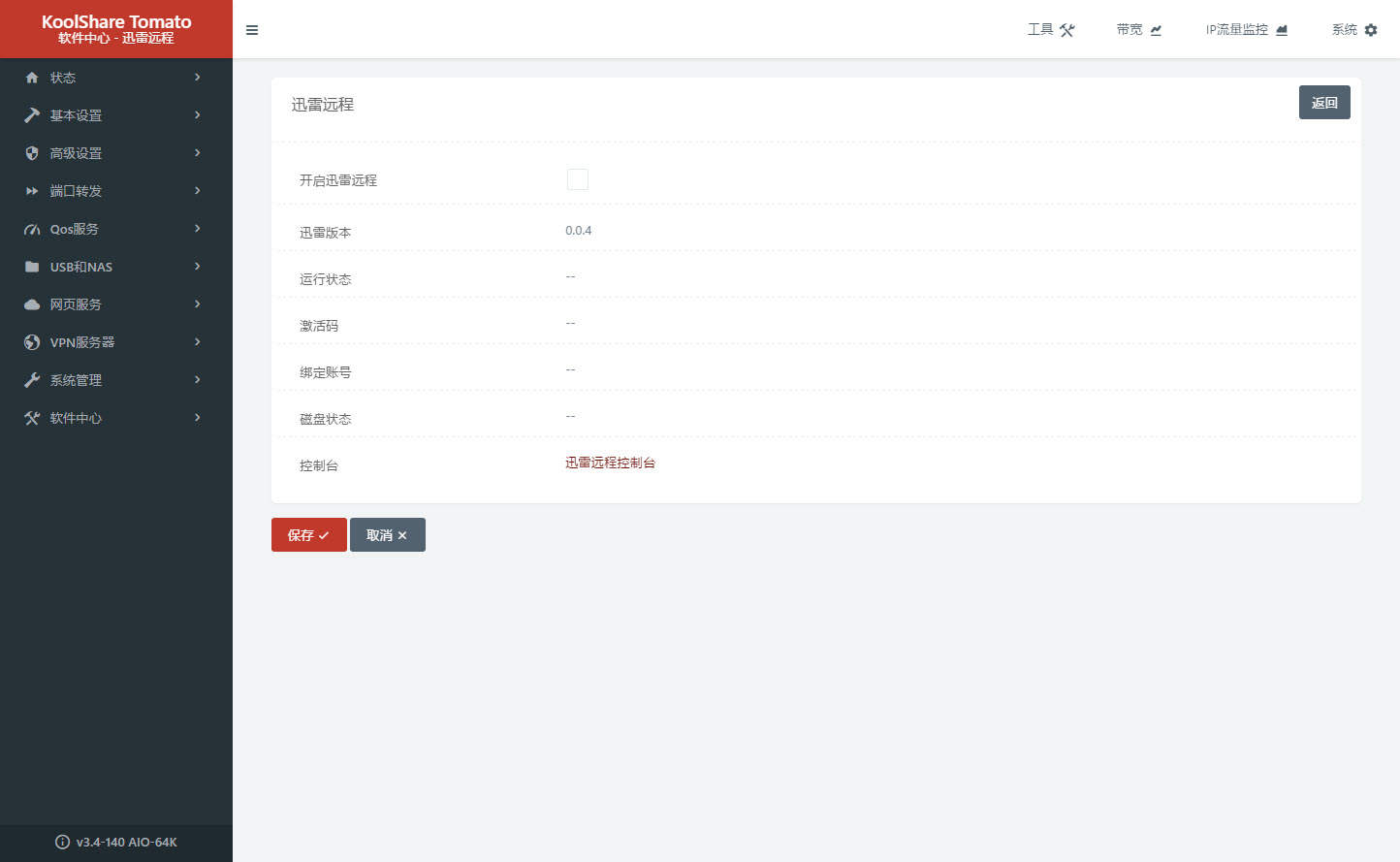Click the gauge icon for Qos服务
Viewport: 1400px width, 862px height.
[32, 230]
